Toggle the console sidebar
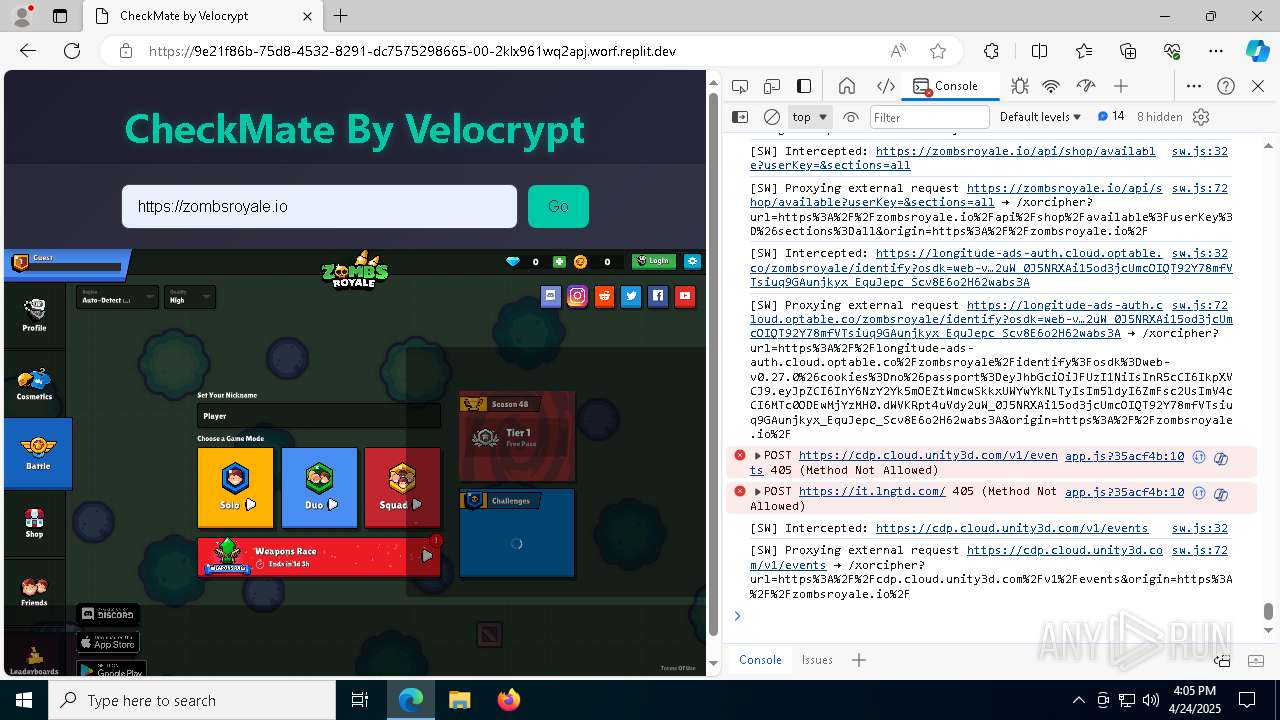The image size is (1280, 720). coord(740,117)
